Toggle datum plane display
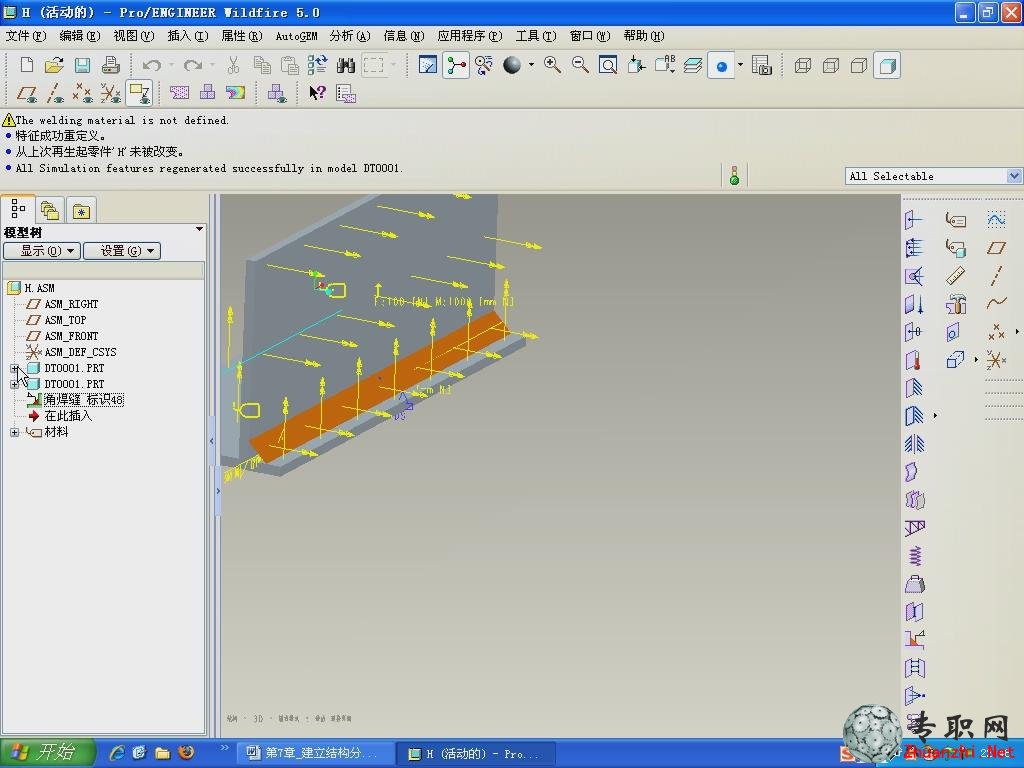Viewport: 1024px width, 768px height. point(27,93)
